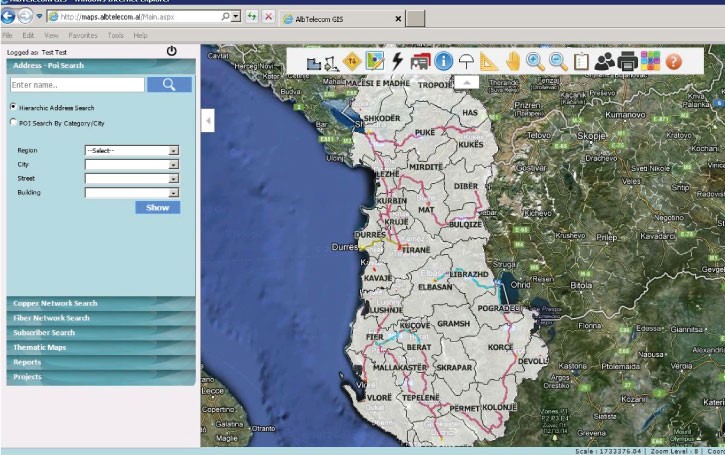Click the Enter name search field

pos(77,85)
